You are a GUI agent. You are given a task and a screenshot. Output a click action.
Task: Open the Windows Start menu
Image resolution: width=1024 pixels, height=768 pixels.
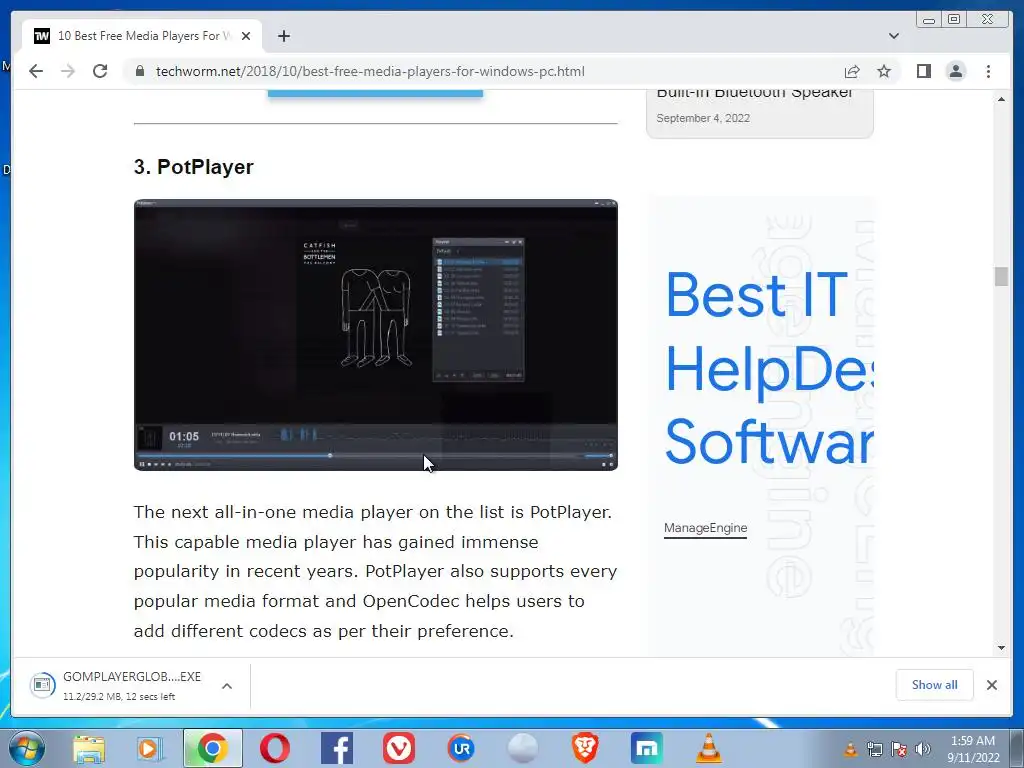pos(27,748)
